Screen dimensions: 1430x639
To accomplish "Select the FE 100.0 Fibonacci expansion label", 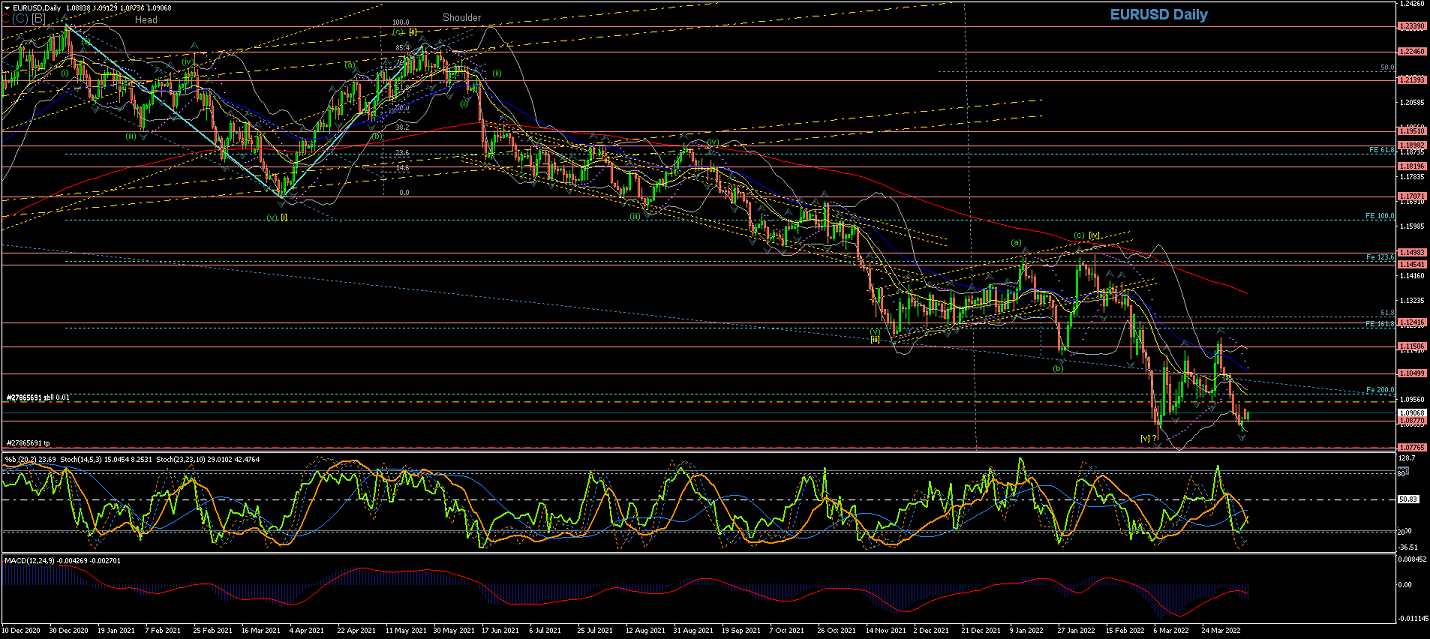I will pyautogui.click(x=1379, y=215).
